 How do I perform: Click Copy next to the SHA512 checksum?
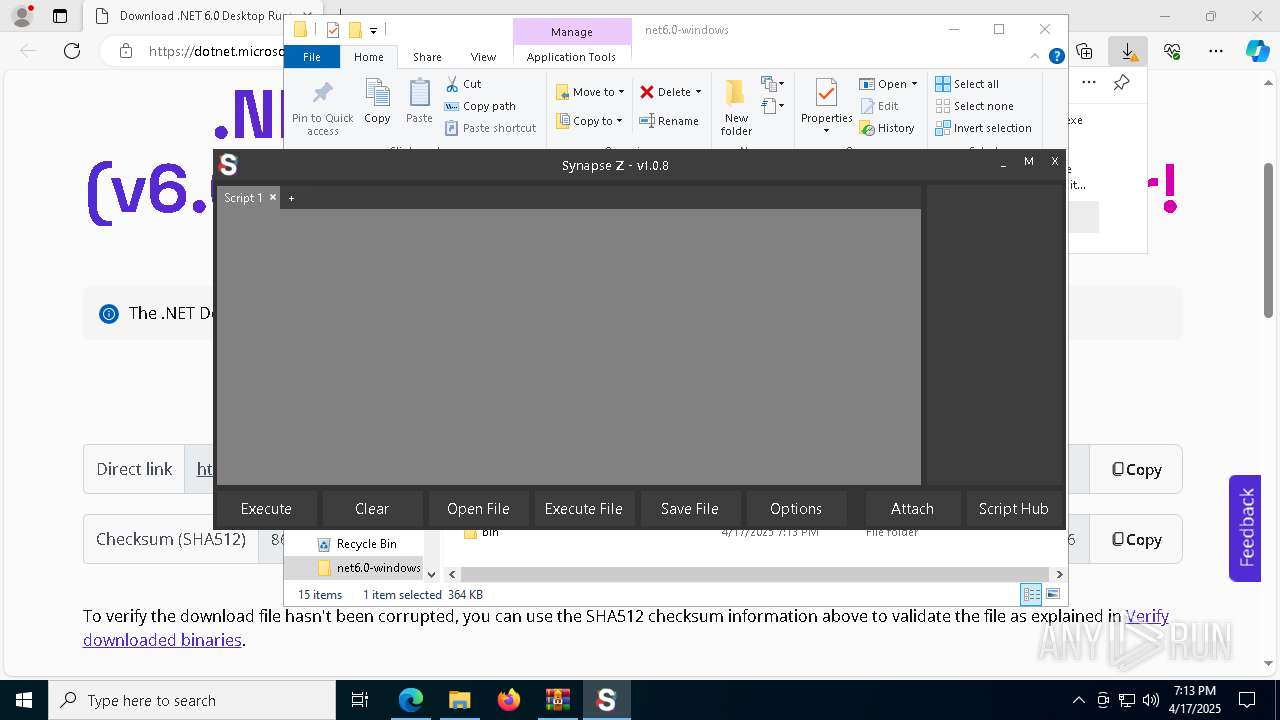[1136, 539]
